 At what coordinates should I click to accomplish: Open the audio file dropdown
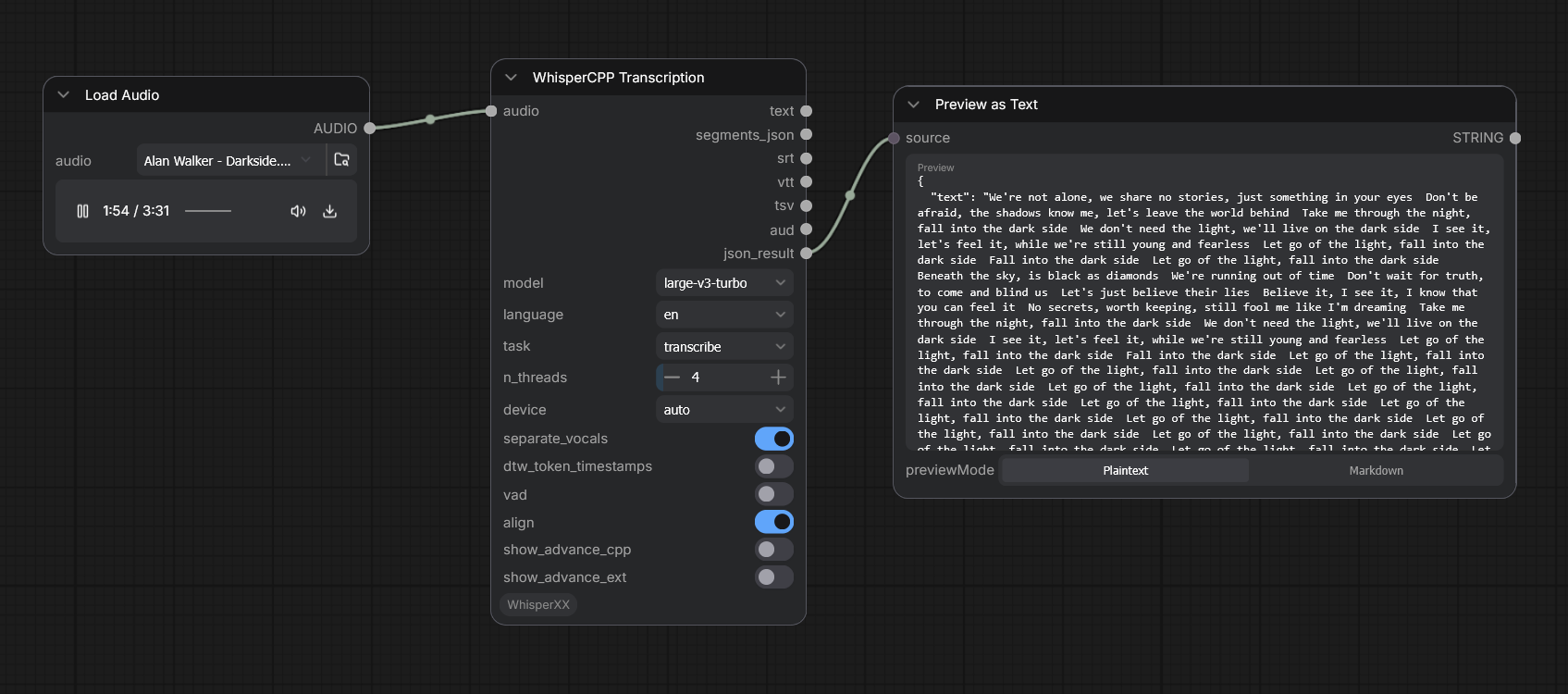pos(230,160)
